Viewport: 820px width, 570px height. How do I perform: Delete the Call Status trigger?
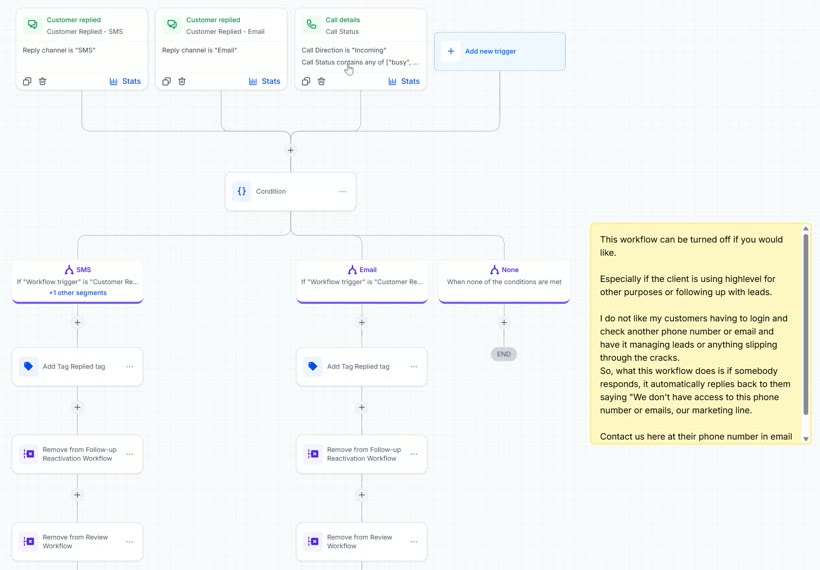[x=322, y=81]
